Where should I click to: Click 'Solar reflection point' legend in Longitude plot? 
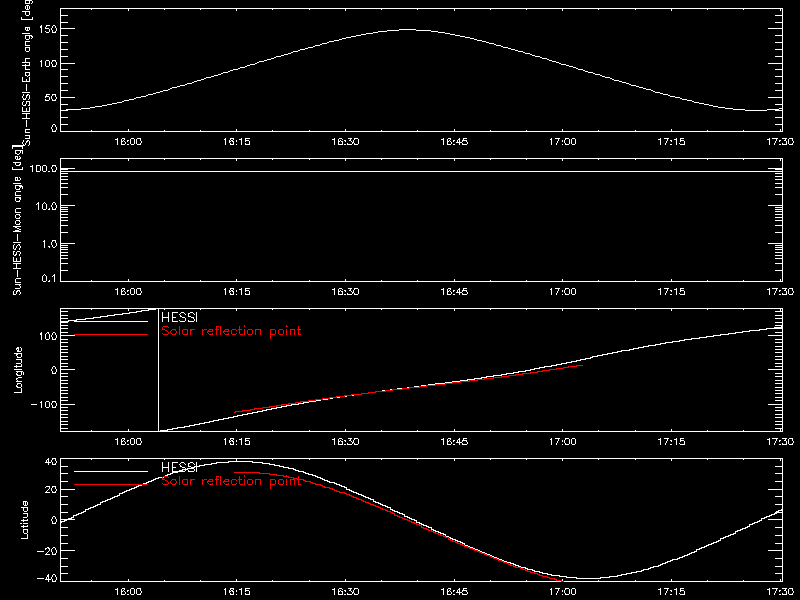pos(231,331)
